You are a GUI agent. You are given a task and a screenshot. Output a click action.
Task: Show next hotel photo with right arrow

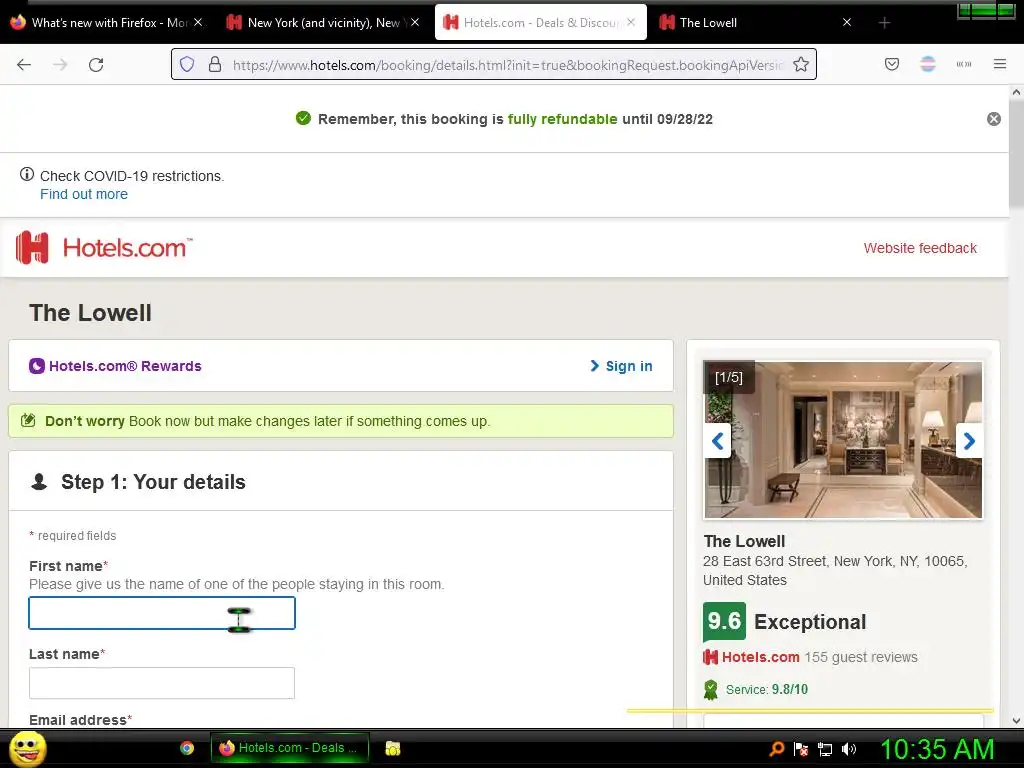pos(969,441)
